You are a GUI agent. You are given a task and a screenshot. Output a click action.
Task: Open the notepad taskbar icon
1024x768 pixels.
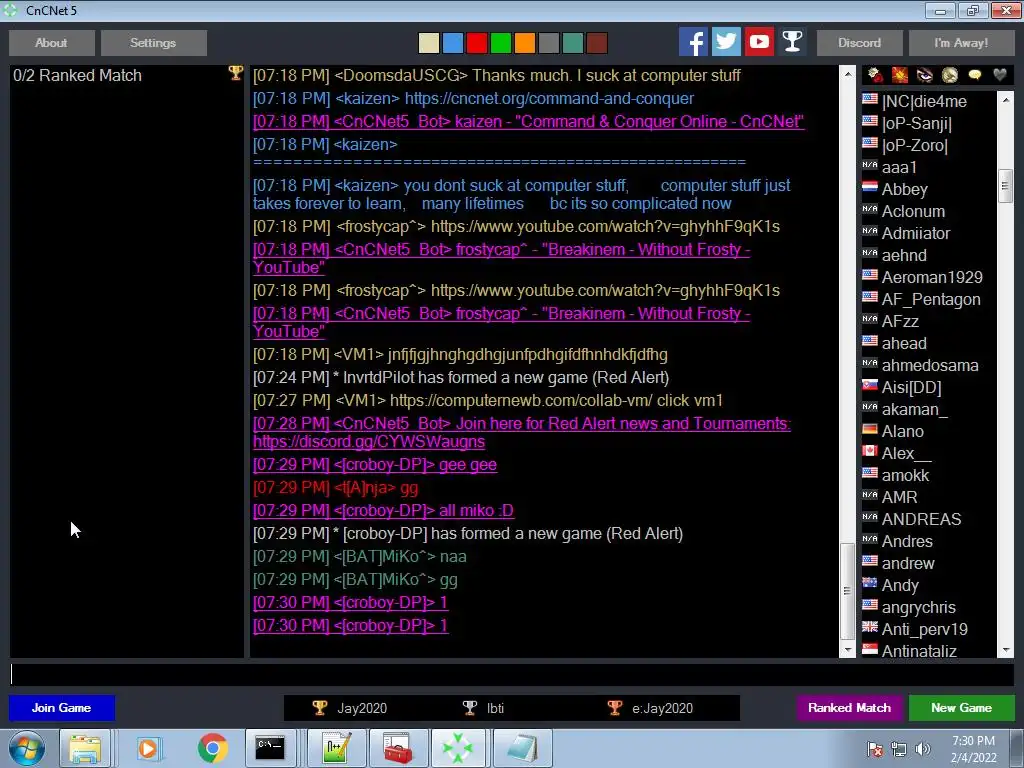522,748
